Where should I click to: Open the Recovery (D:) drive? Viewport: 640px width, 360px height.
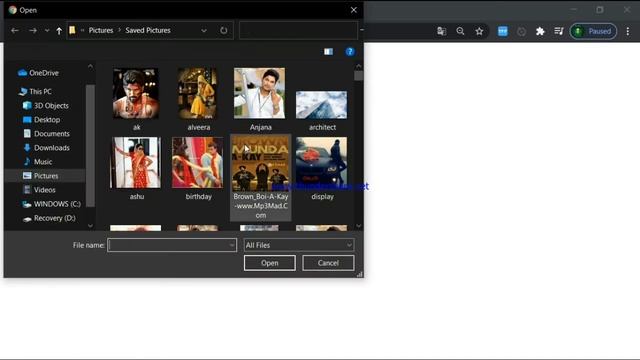[49, 218]
